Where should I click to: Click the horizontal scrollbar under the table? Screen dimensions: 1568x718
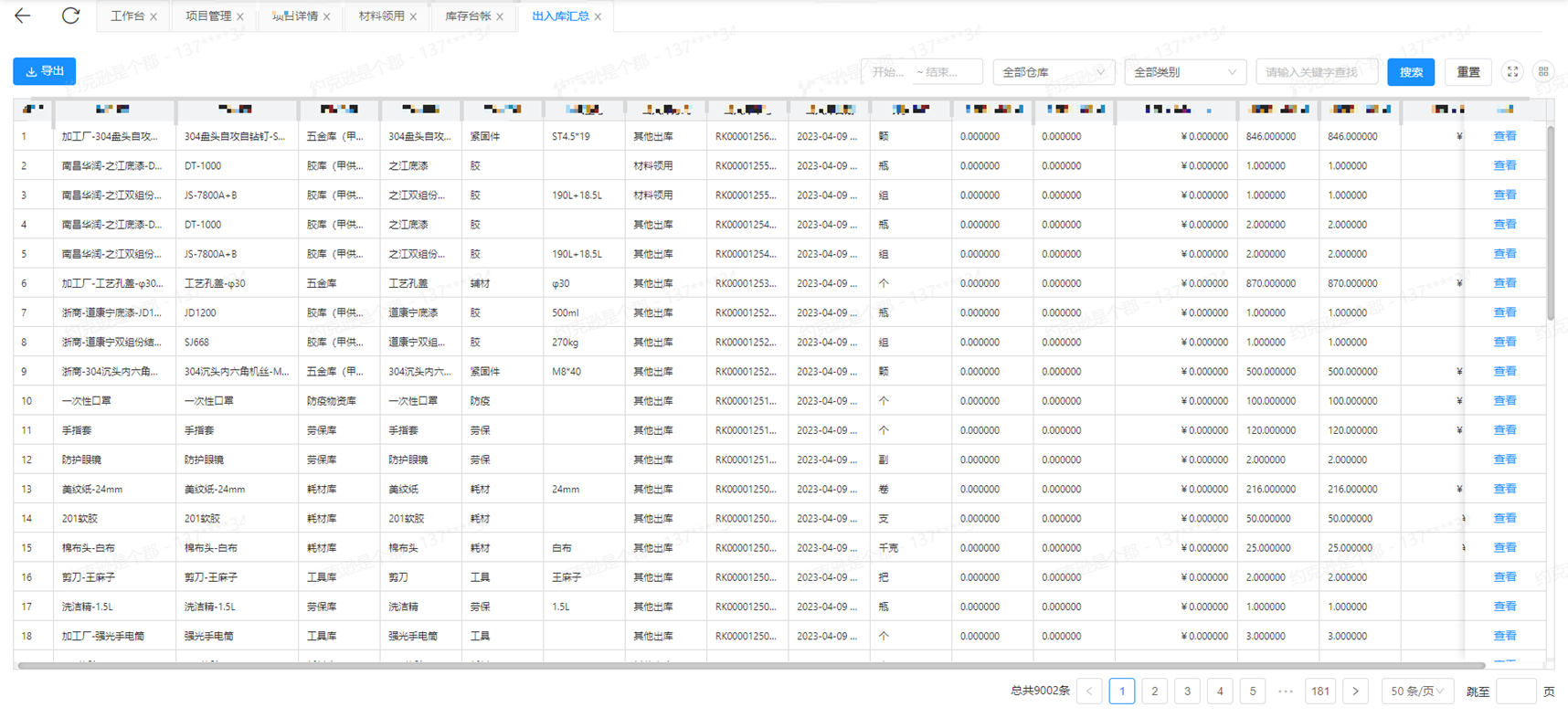click(751, 665)
